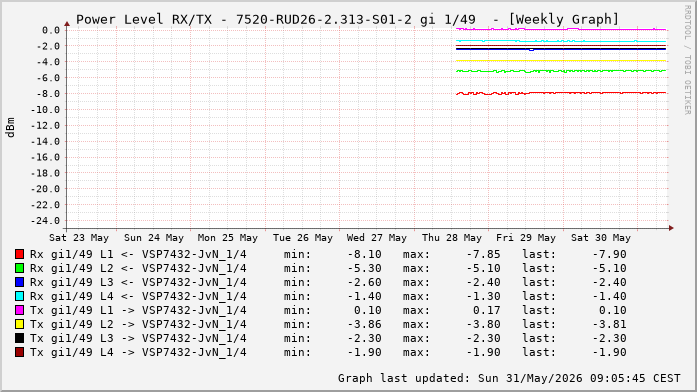Click the magenta Tx L1 line in the graph
The image size is (697, 392).
click(x=561, y=29)
